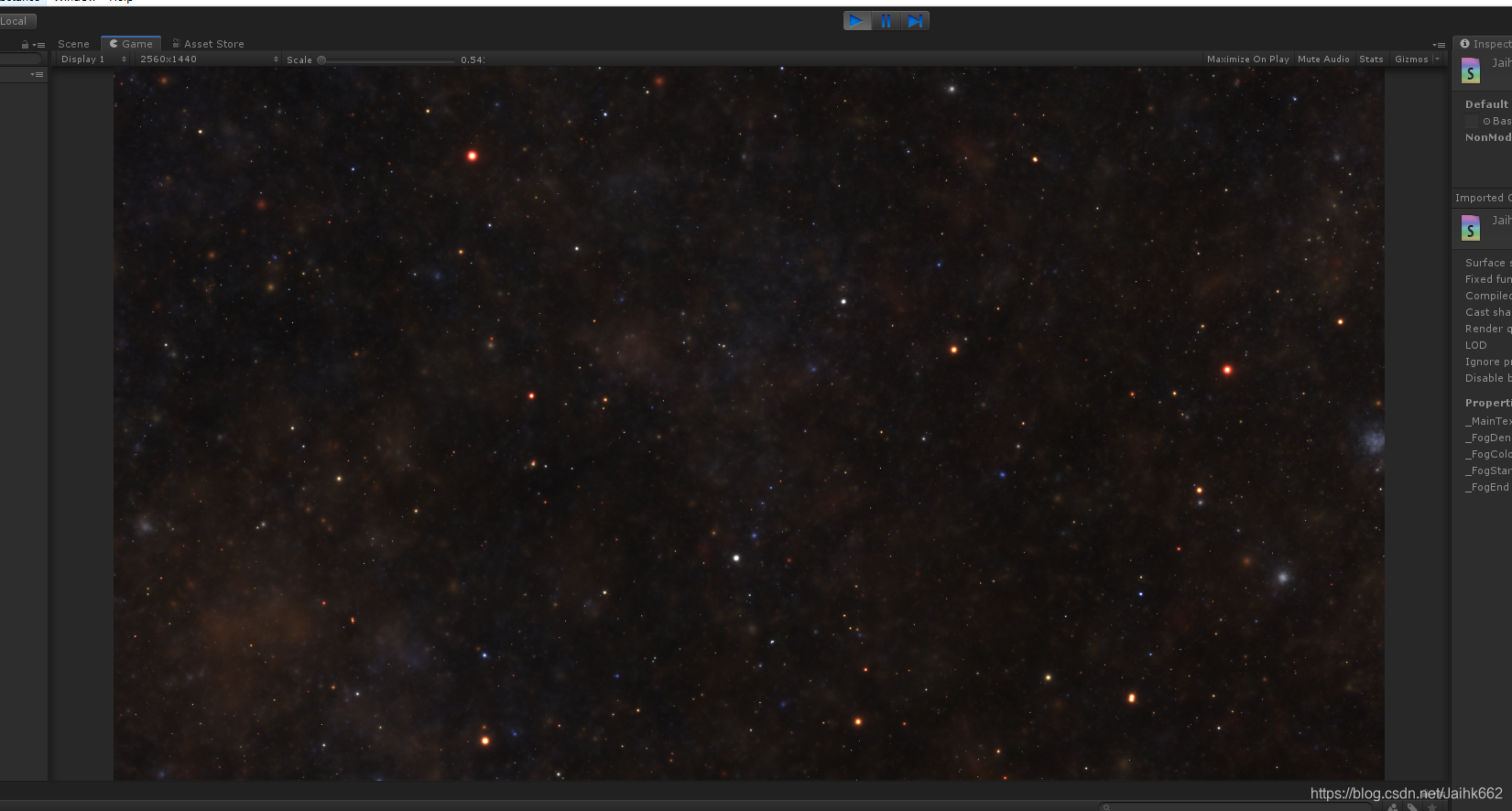Open the Gizmos dropdown arrow
The width and height of the screenshot is (1512, 811).
coord(1437,59)
